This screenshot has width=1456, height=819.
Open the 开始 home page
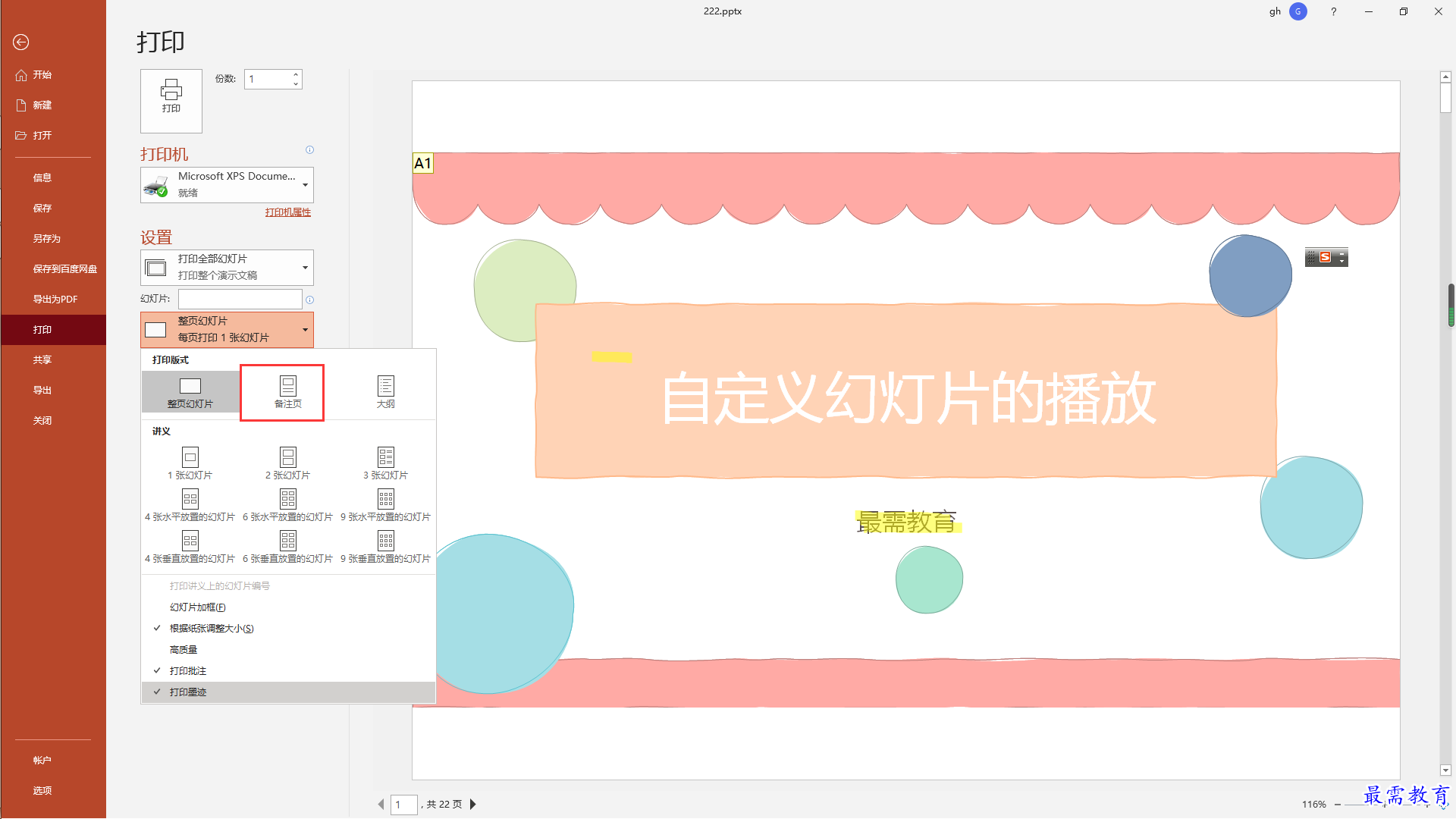pos(42,75)
